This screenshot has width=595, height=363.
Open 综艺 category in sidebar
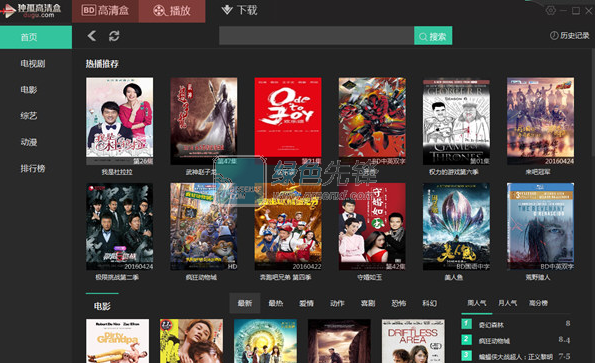tap(29, 116)
